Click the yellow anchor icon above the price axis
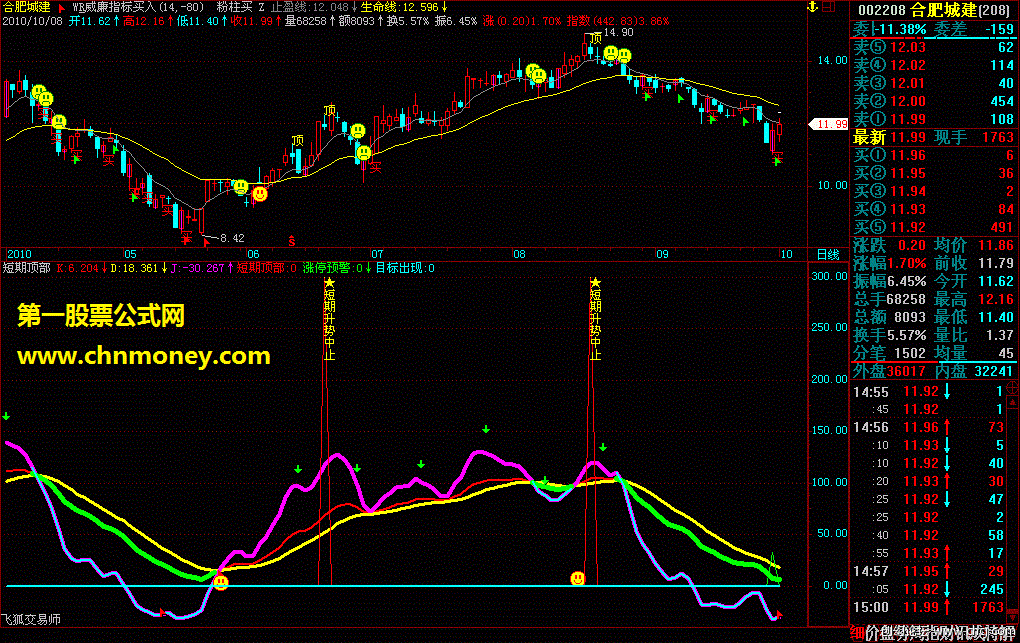The width and height of the screenshot is (1020, 643). click(x=812, y=7)
